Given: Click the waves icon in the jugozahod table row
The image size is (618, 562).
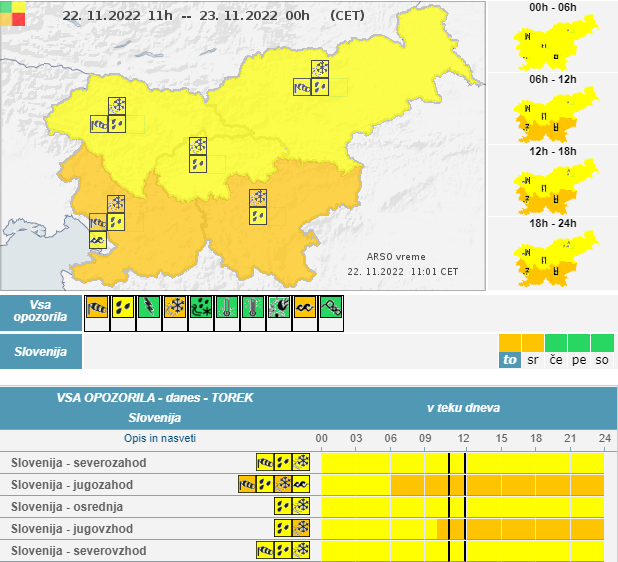Looking at the screenshot, I should pyautogui.click(x=301, y=484).
